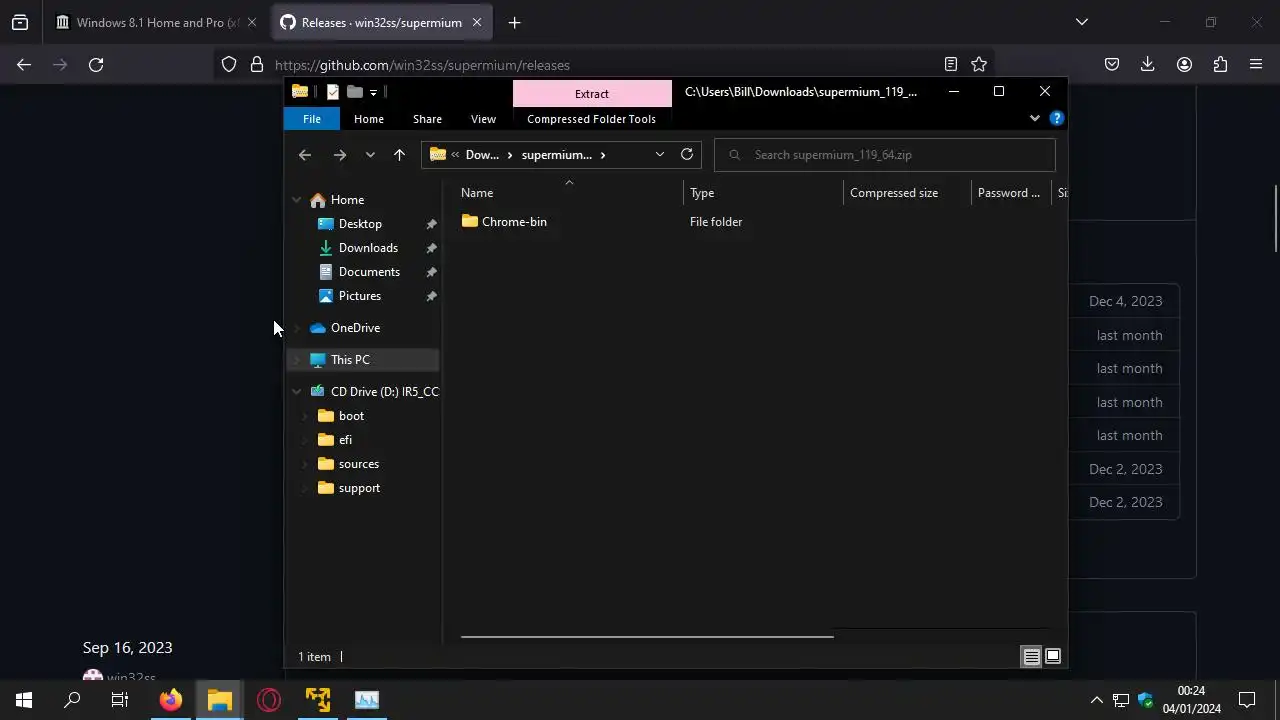Viewport: 1280px width, 720px height.
Task: Save page to Pocket
Action: coord(1112,65)
